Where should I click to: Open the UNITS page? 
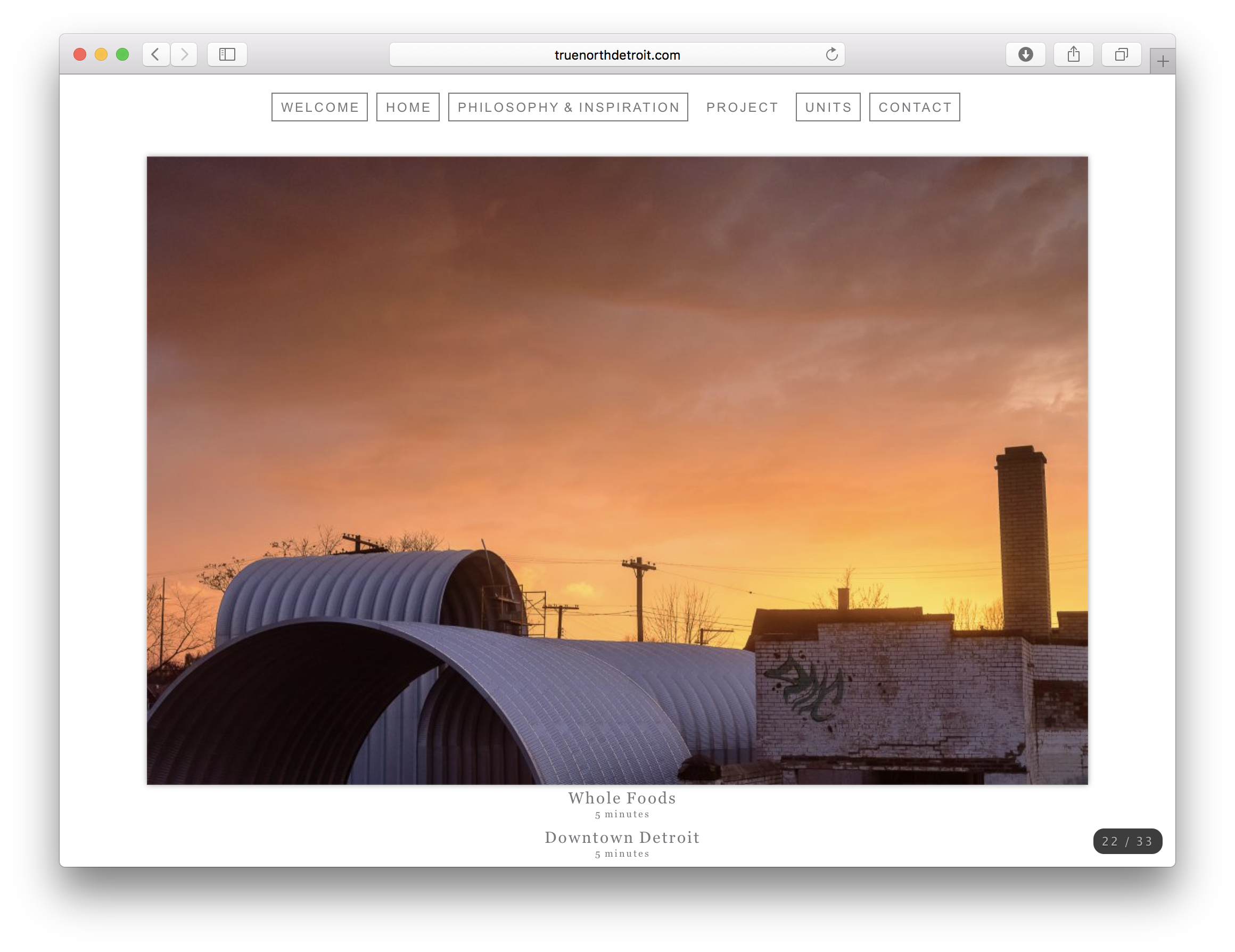[x=828, y=108]
